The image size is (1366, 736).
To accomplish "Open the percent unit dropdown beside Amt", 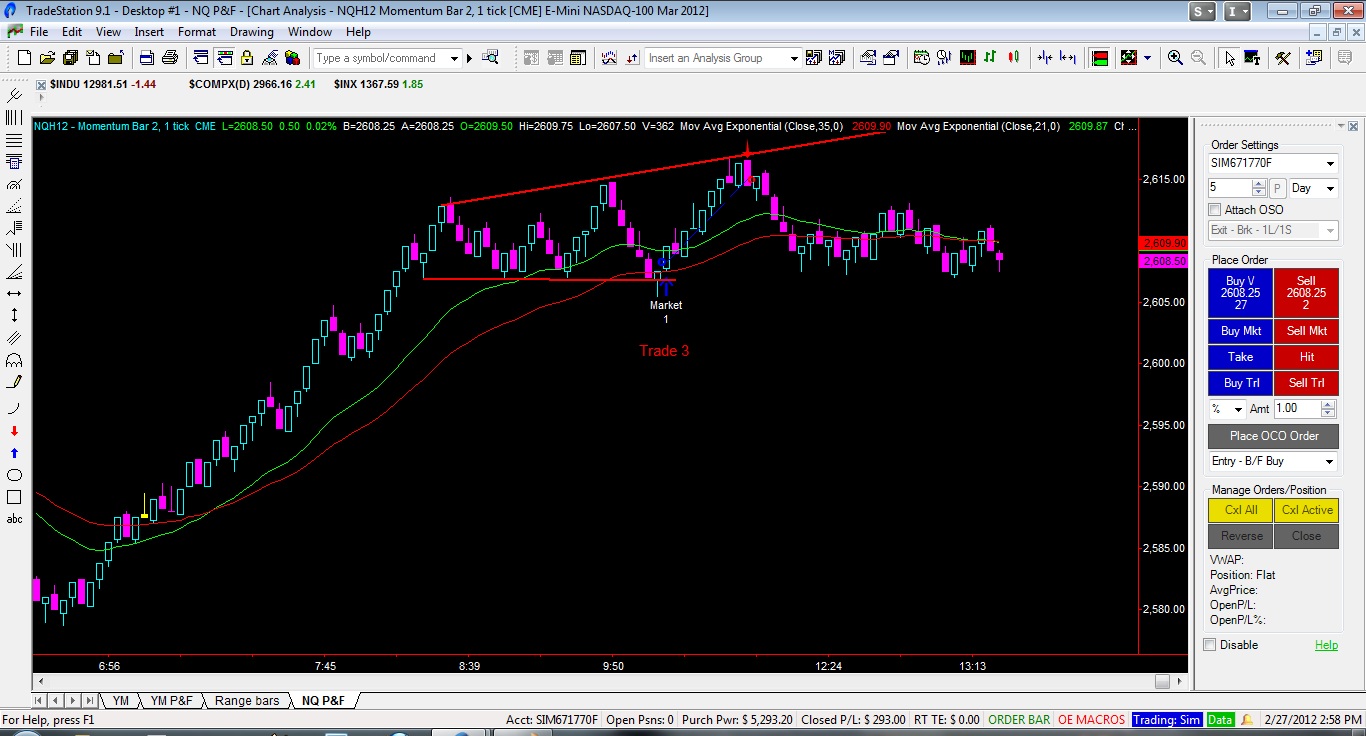I will pos(1239,409).
